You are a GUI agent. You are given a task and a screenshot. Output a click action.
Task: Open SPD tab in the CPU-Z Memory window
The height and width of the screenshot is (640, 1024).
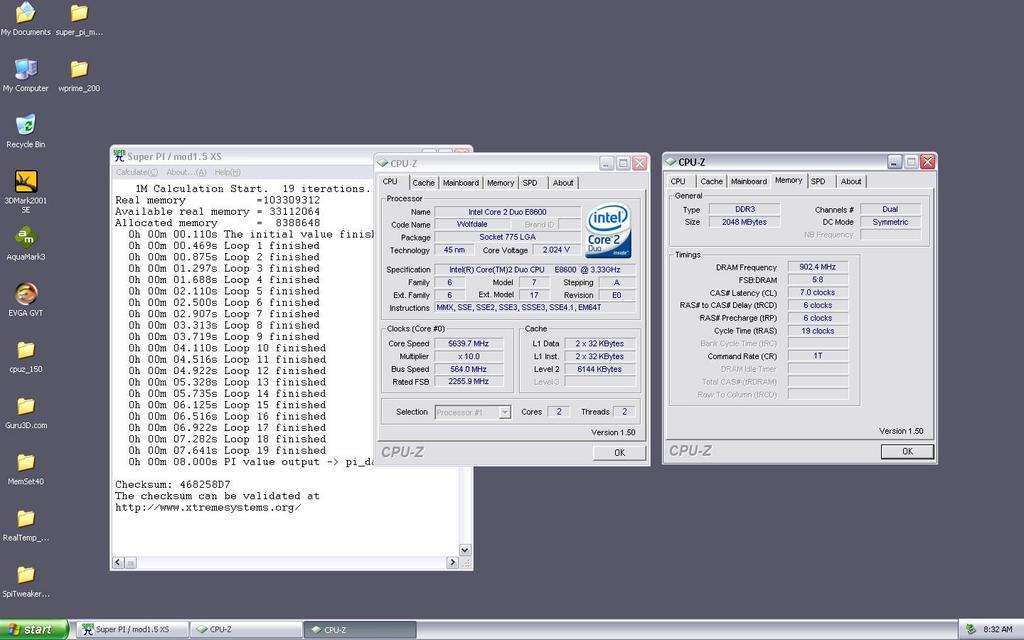point(818,182)
